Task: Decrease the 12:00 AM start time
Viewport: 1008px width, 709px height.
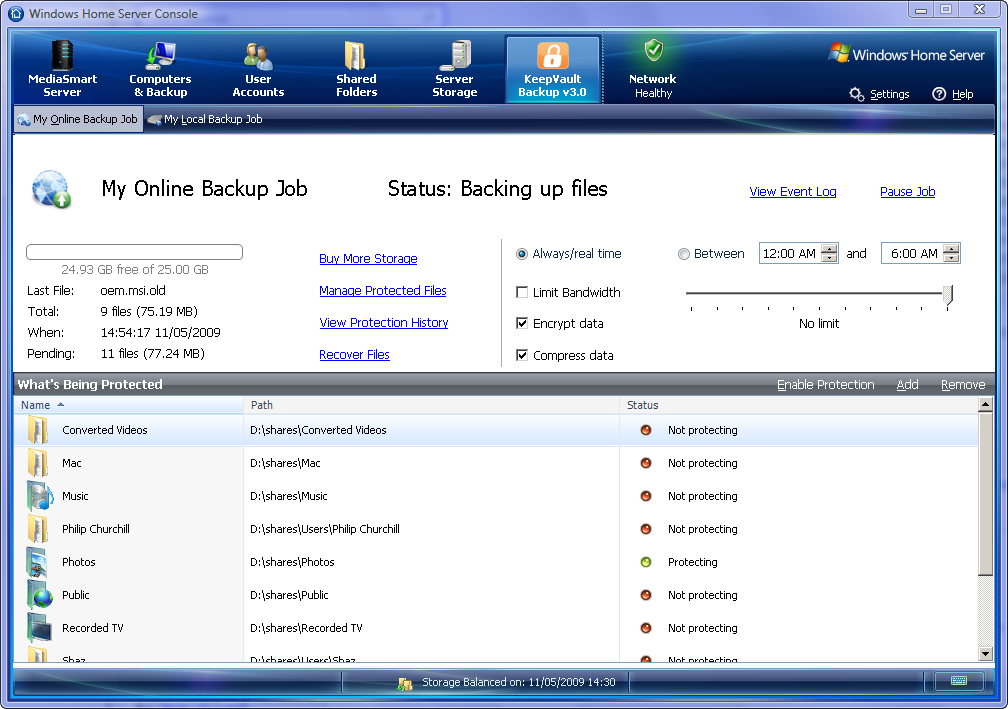Action: point(829,258)
